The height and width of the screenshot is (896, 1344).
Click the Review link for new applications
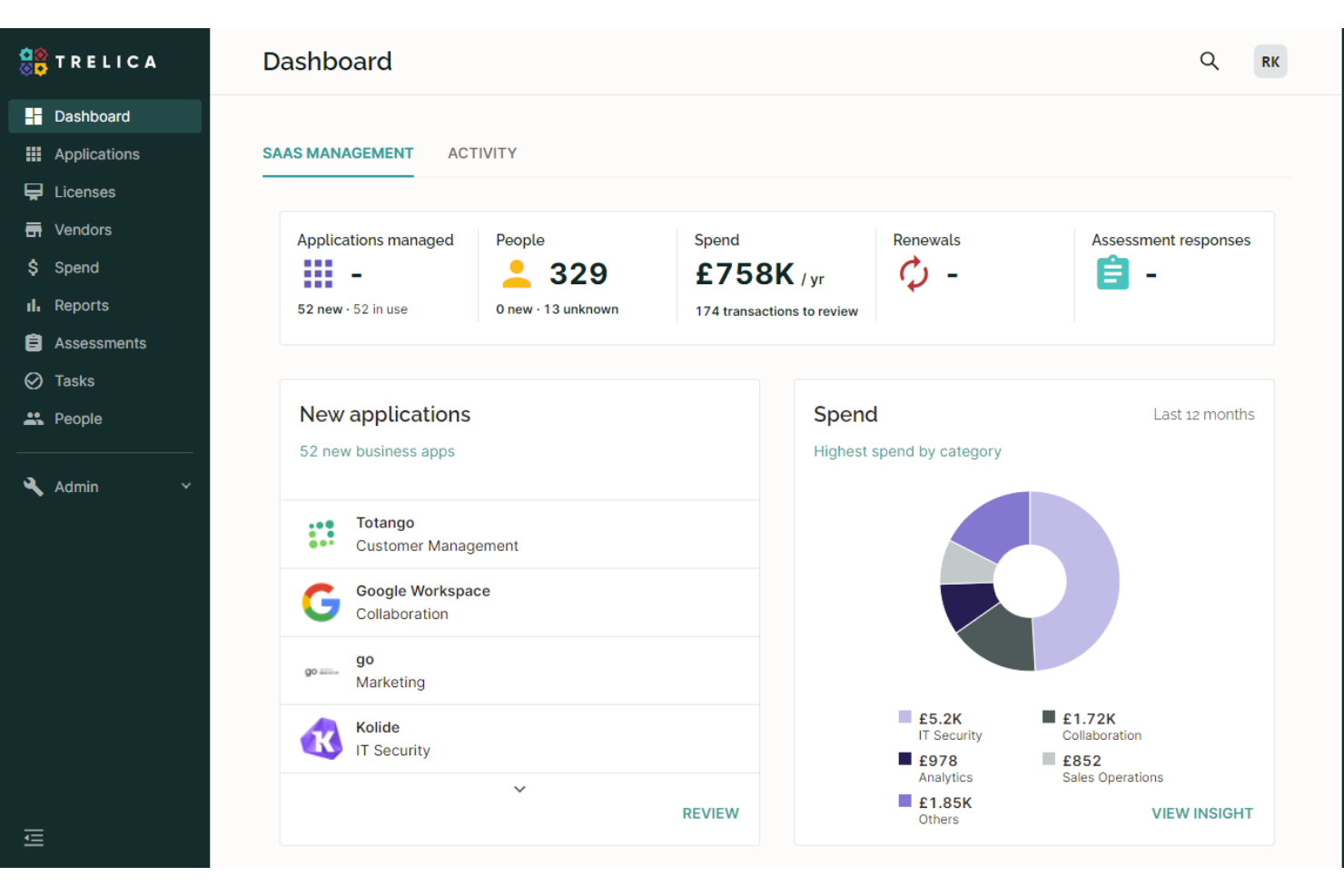click(x=710, y=813)
